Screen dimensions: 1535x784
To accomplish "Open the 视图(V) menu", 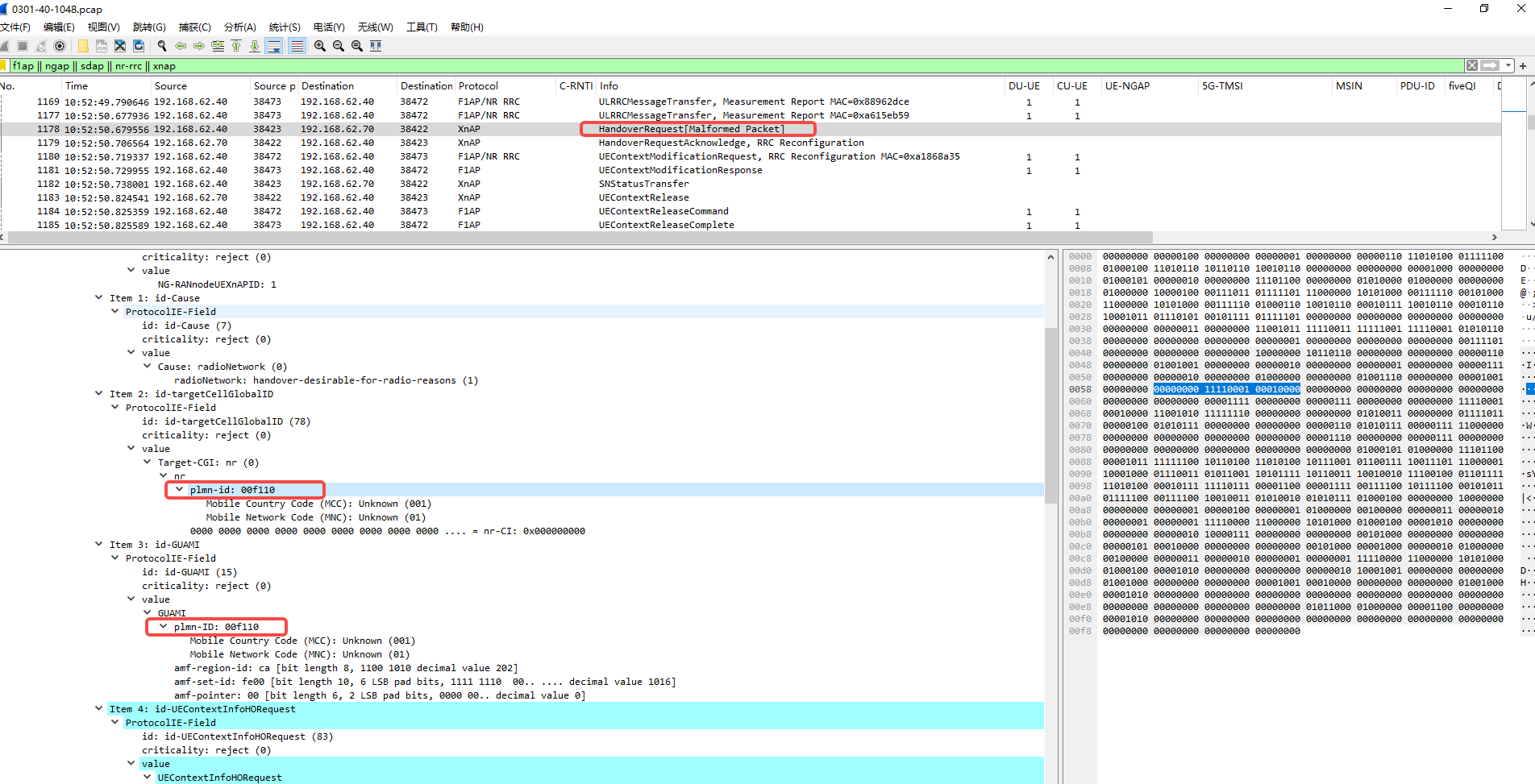I will coord(104,27).
